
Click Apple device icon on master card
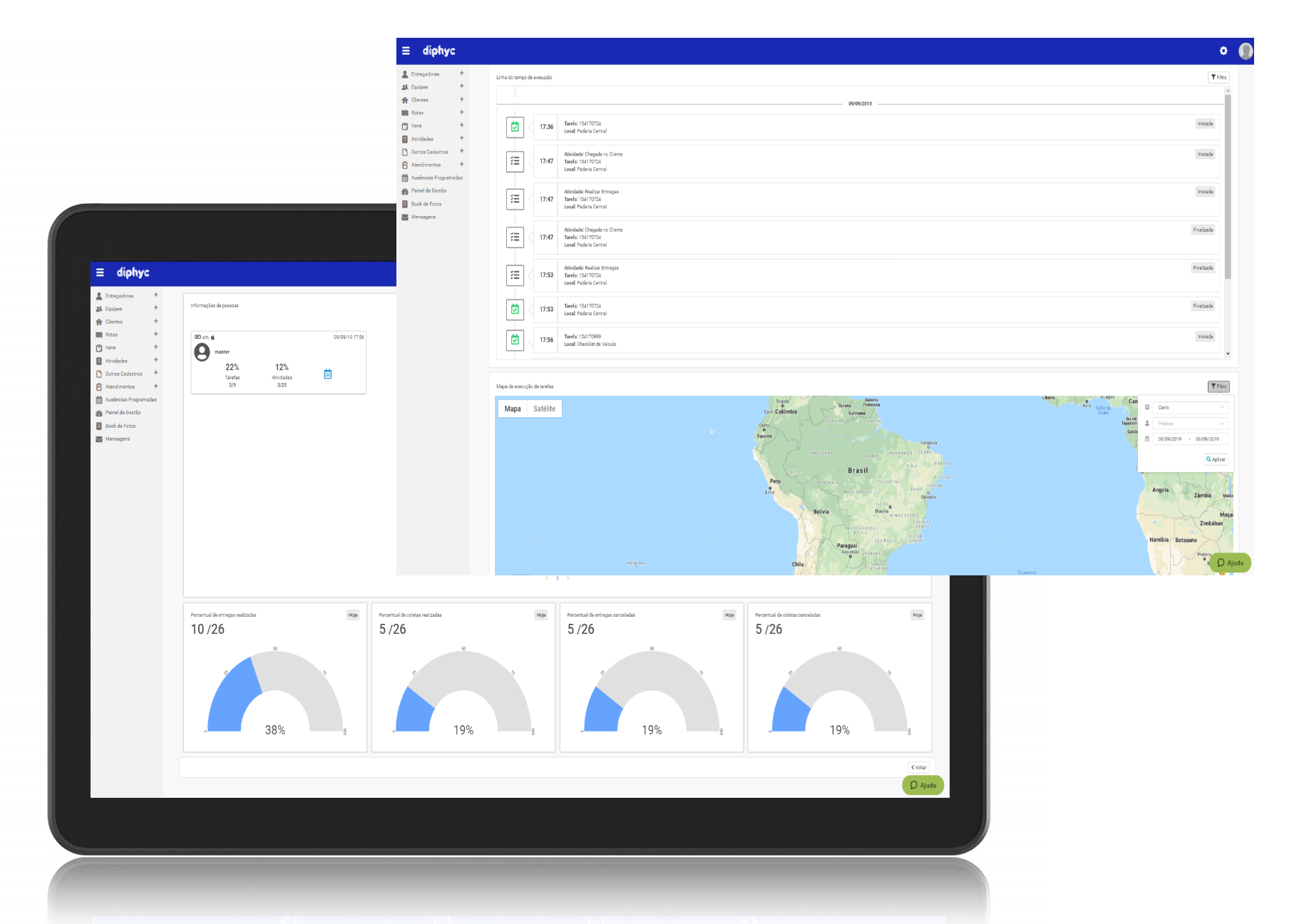(212, 337)
